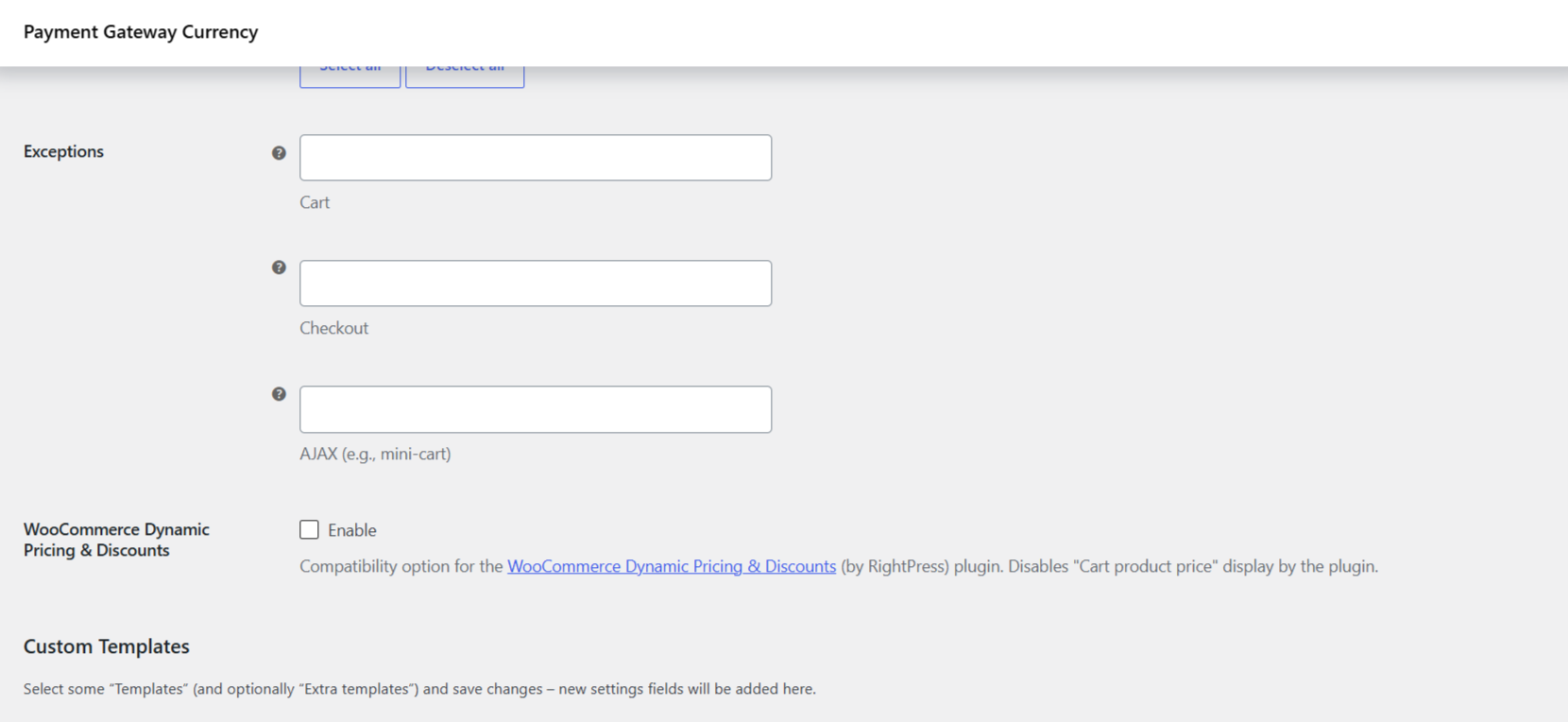The height and width of the screenshot is (722, 1568).
Task: Click the "Checkout" field description text
Action: point(334,328)
